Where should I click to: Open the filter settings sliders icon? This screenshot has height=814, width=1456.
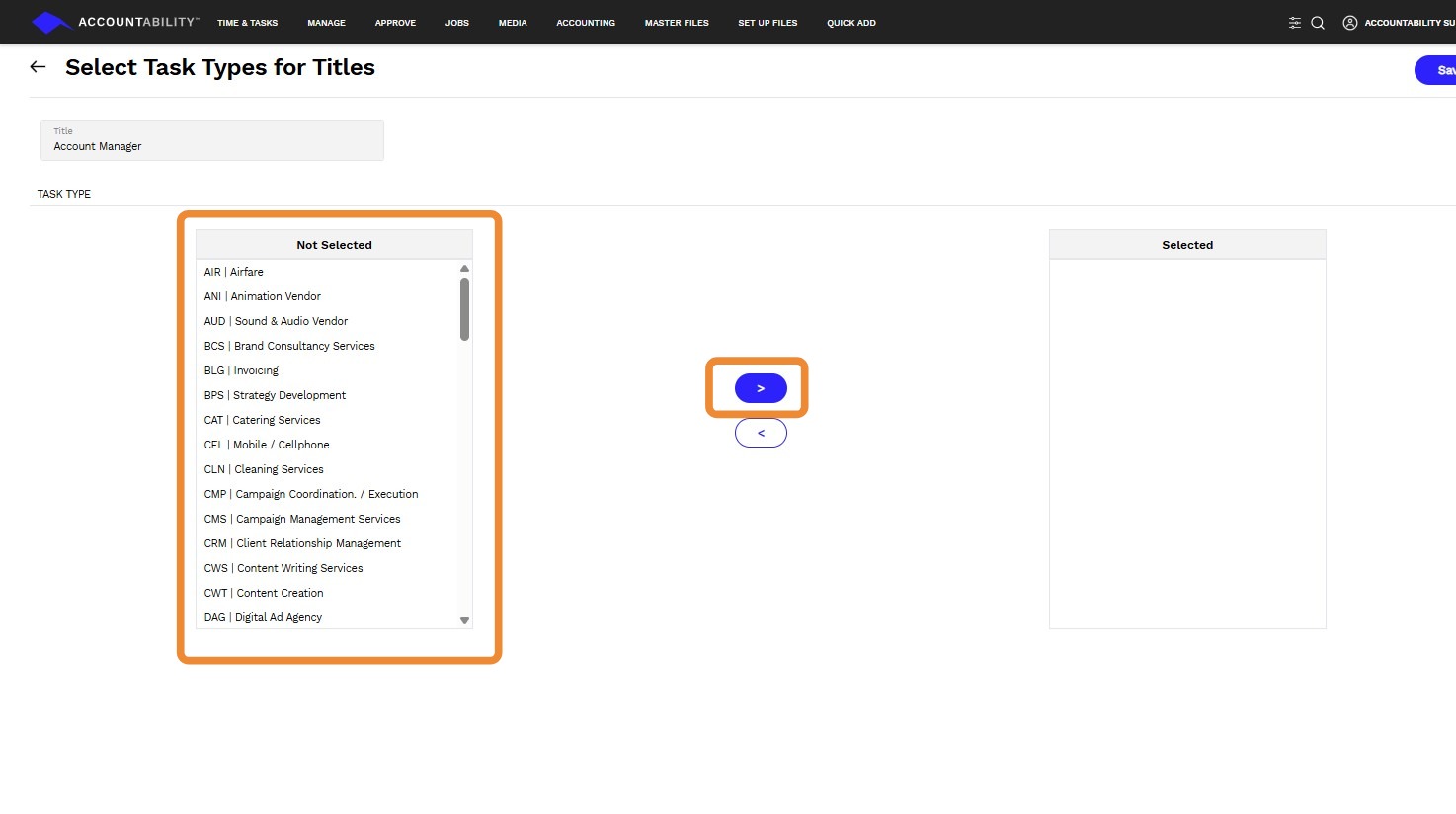(1294, 23)
